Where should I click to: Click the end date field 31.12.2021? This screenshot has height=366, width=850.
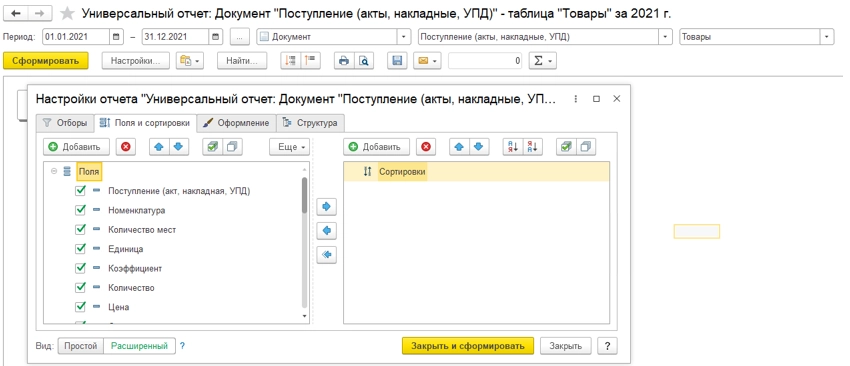click(x=175, y=37)
